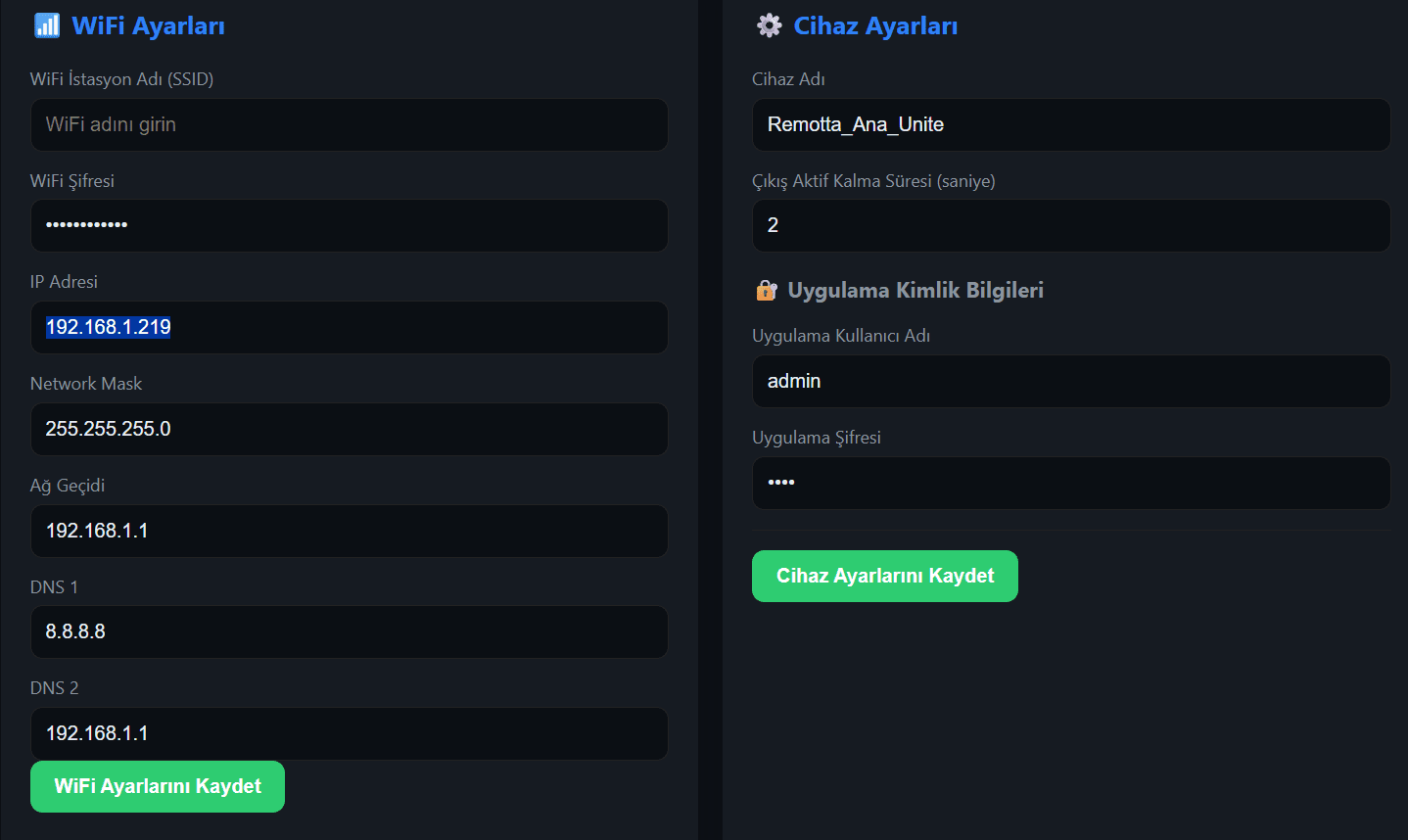Click the Çıkış Aktif Kalma Süresi field
This screenshot has height=840, width=1408.
coord(1070,225)
